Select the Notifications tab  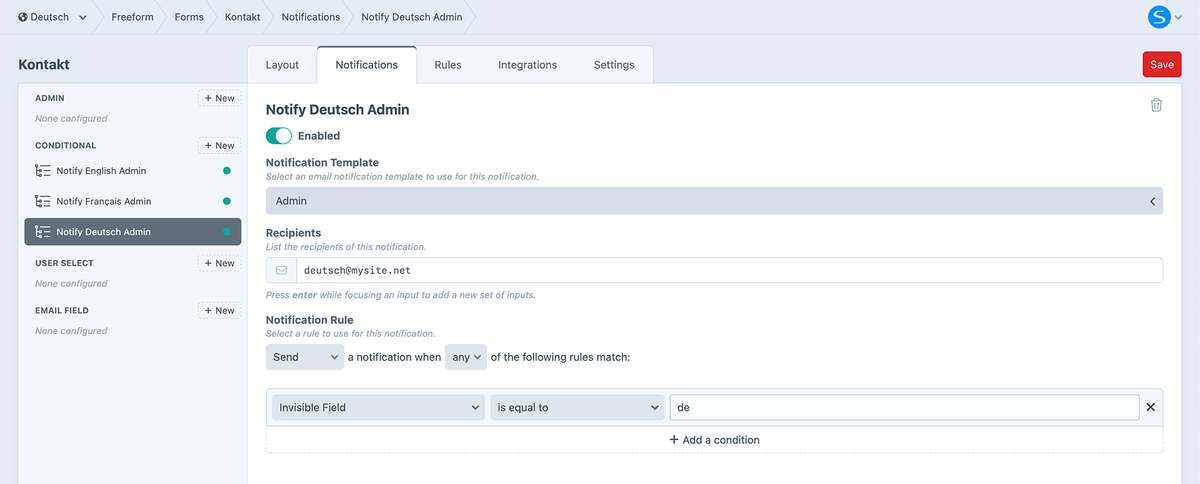[367, 65]
